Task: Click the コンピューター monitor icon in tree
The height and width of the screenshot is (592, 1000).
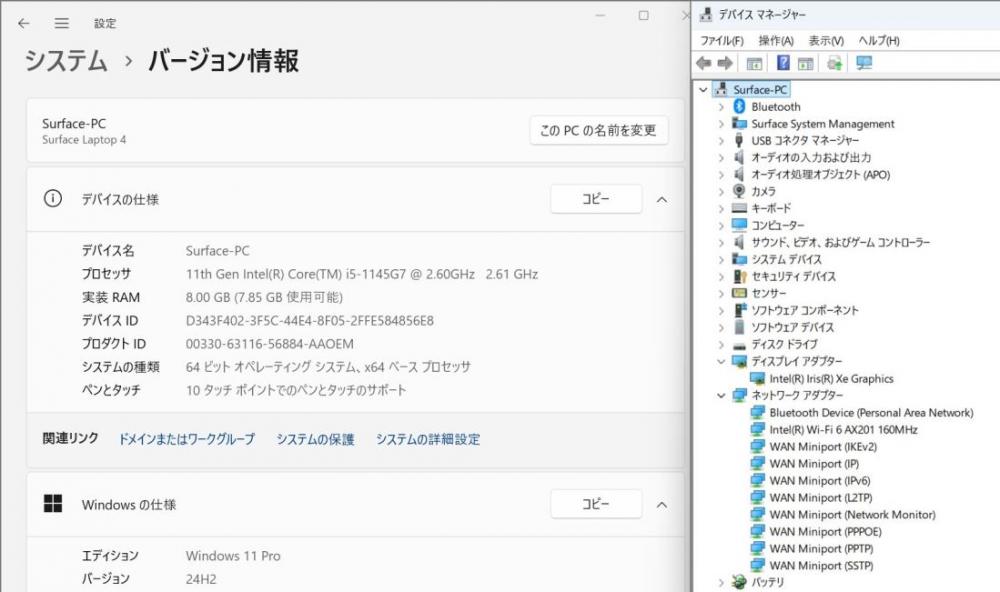Action: click(x=739, y=225)
